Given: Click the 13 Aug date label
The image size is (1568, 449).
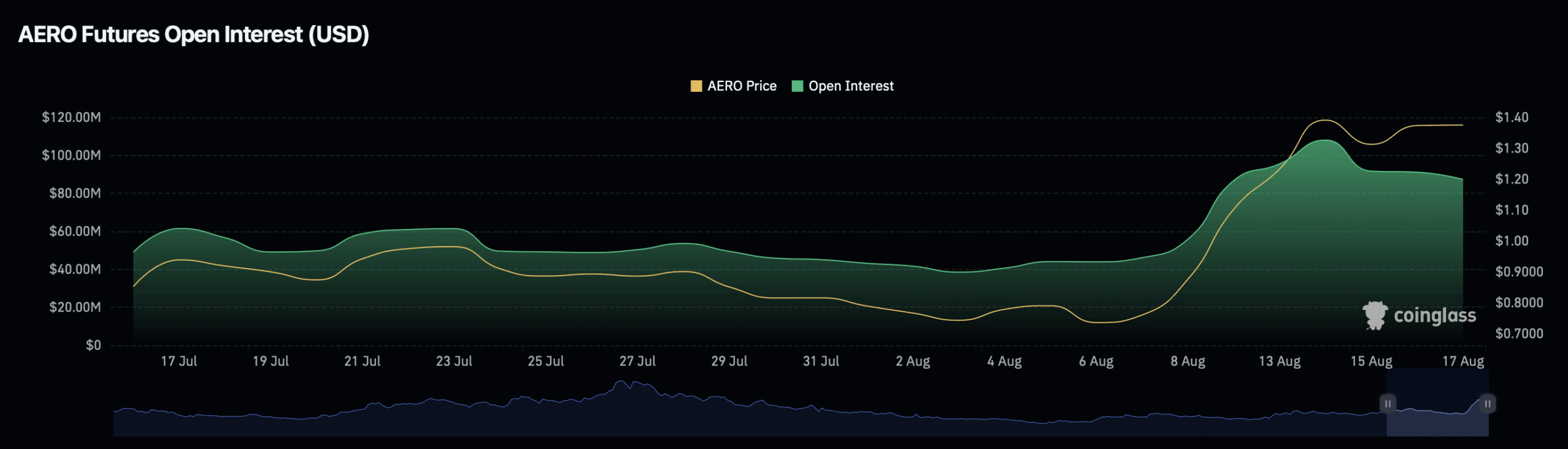Looking at the screenshot, I should tap(1280, 361).
